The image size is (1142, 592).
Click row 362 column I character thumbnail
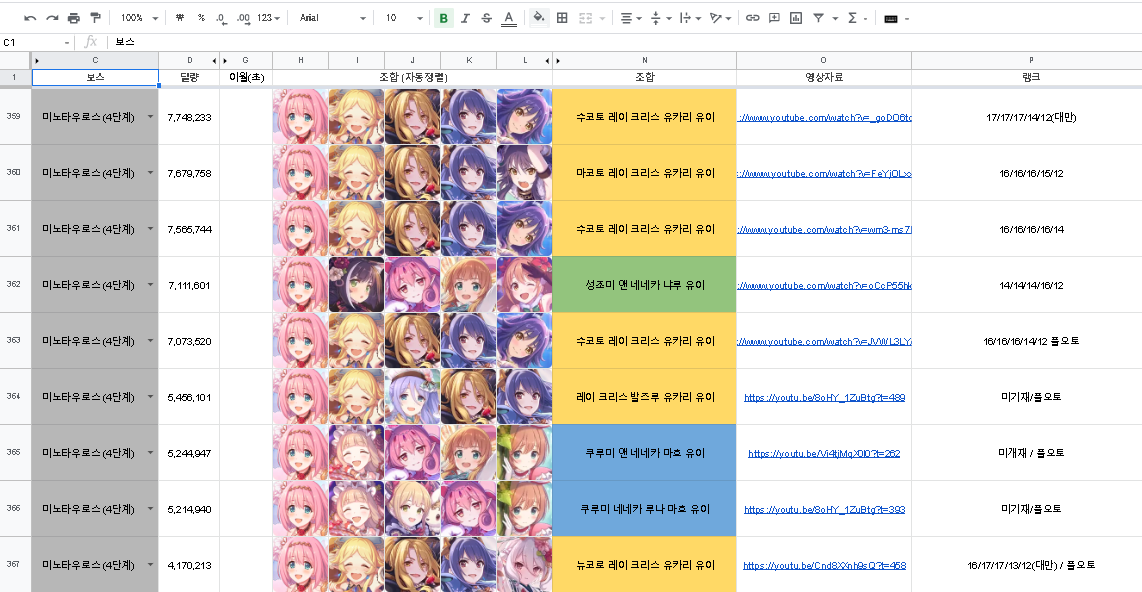(x=356, y=285)
